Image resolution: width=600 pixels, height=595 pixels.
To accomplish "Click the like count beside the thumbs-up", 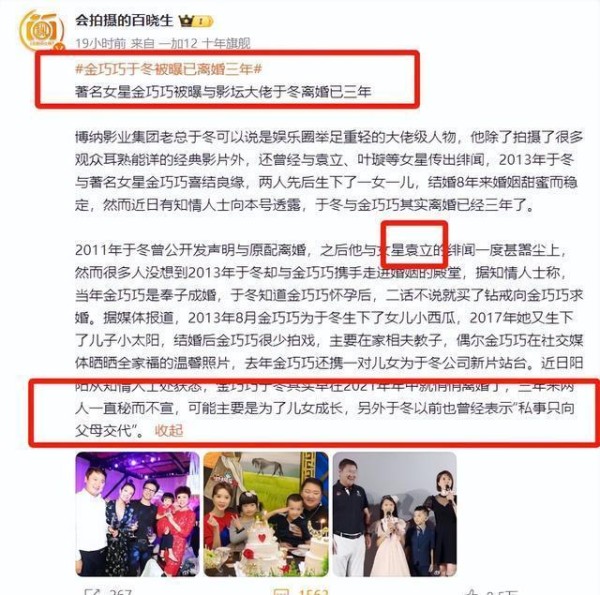I will click(x=499, y=592).
